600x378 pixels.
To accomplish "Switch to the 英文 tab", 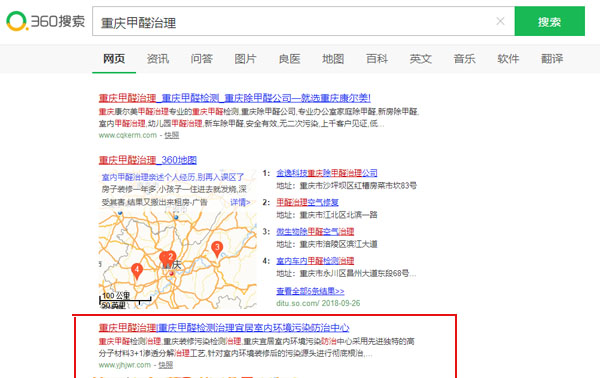I will tap(421, 59).
